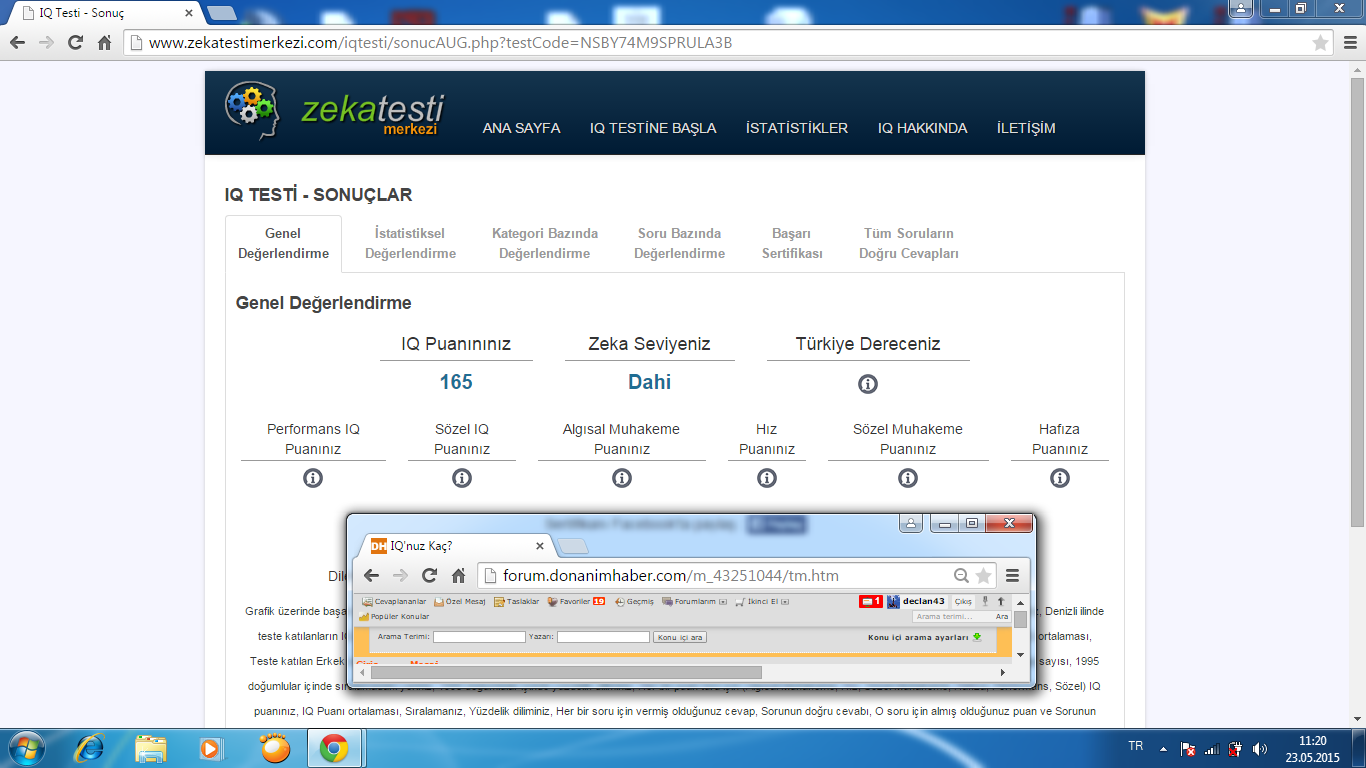Open Internet Explorer from the taskbar

(x=89, y=747)
